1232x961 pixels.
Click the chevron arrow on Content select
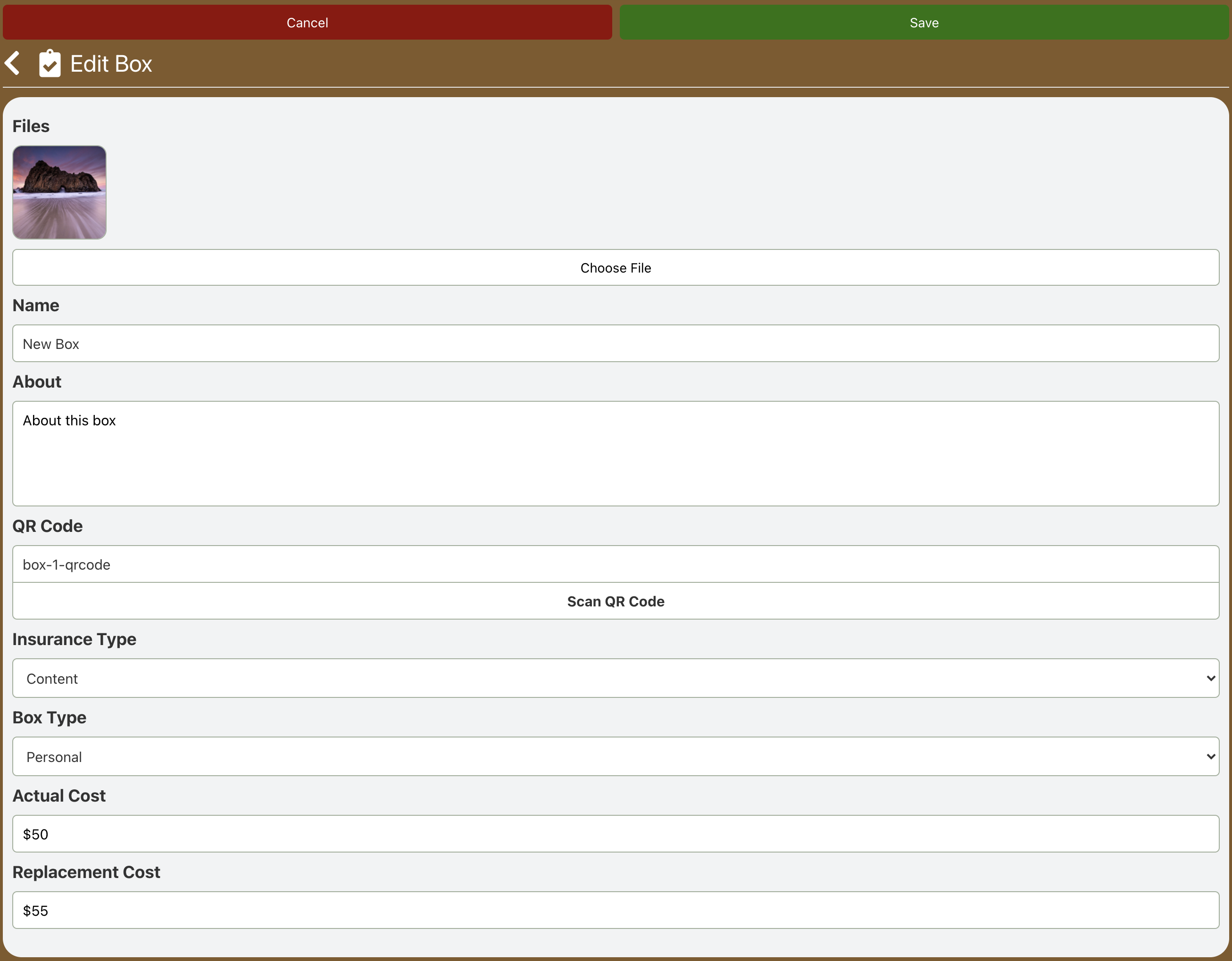(1210, 679)
